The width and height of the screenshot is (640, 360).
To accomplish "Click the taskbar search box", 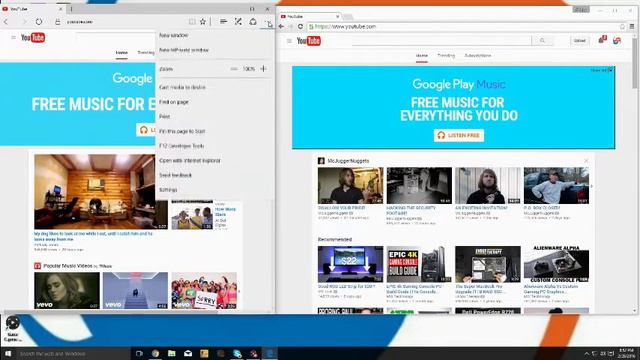I will coord(73,353).
